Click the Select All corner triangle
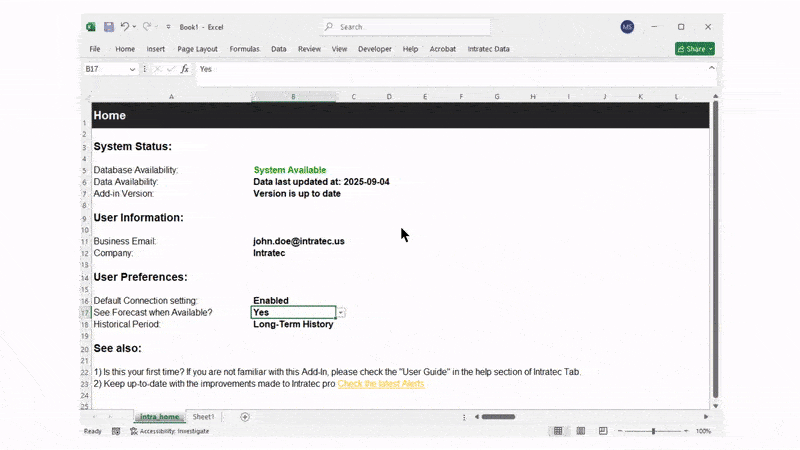 (x=87, y=97)
